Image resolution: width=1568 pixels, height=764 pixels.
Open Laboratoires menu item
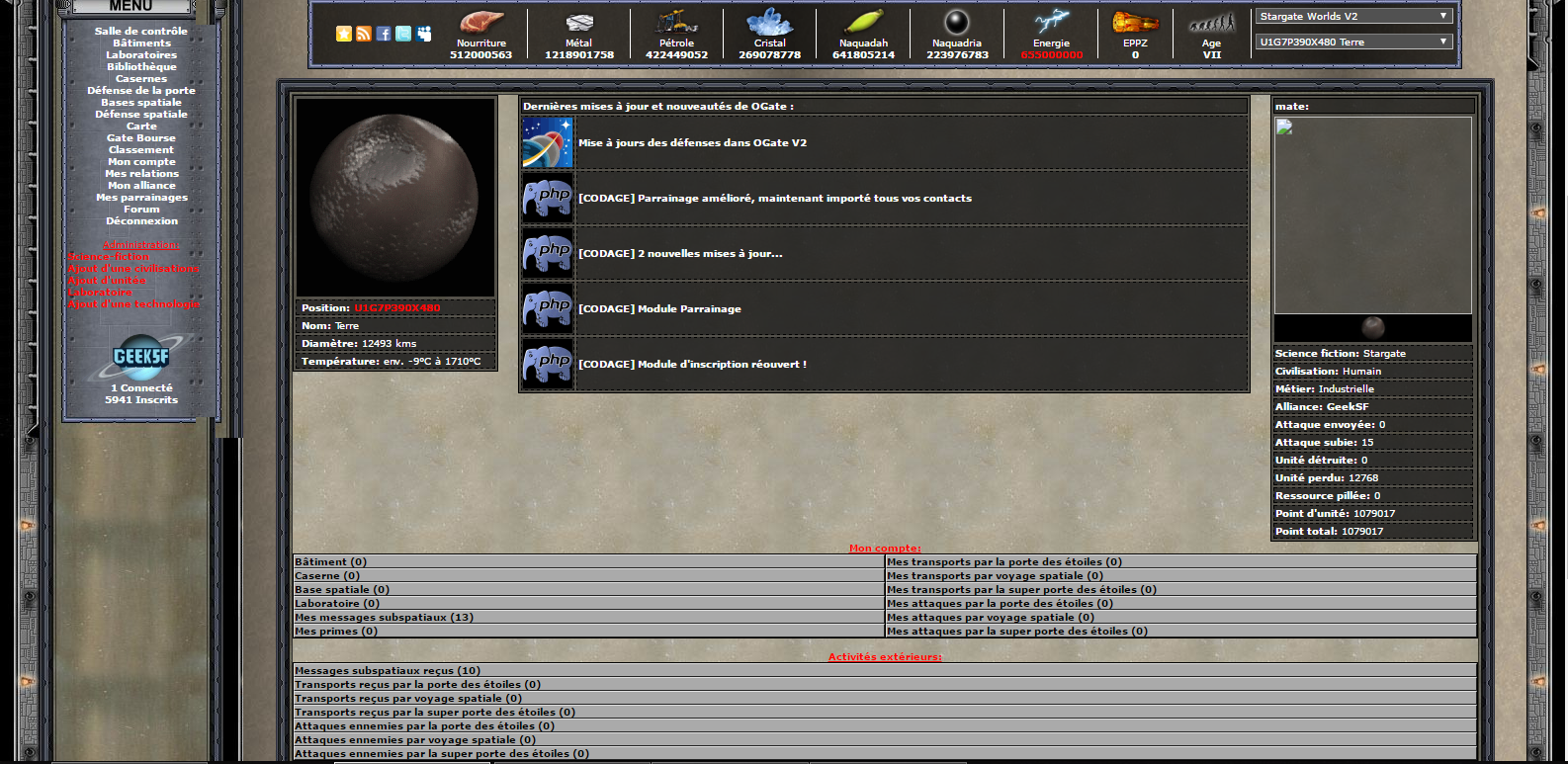tap(141, 54)
